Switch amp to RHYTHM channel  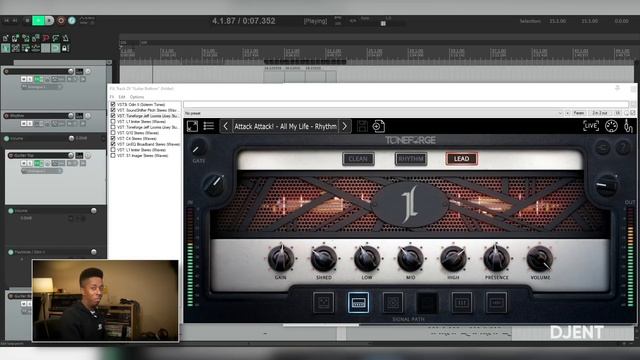click(411, 159)
